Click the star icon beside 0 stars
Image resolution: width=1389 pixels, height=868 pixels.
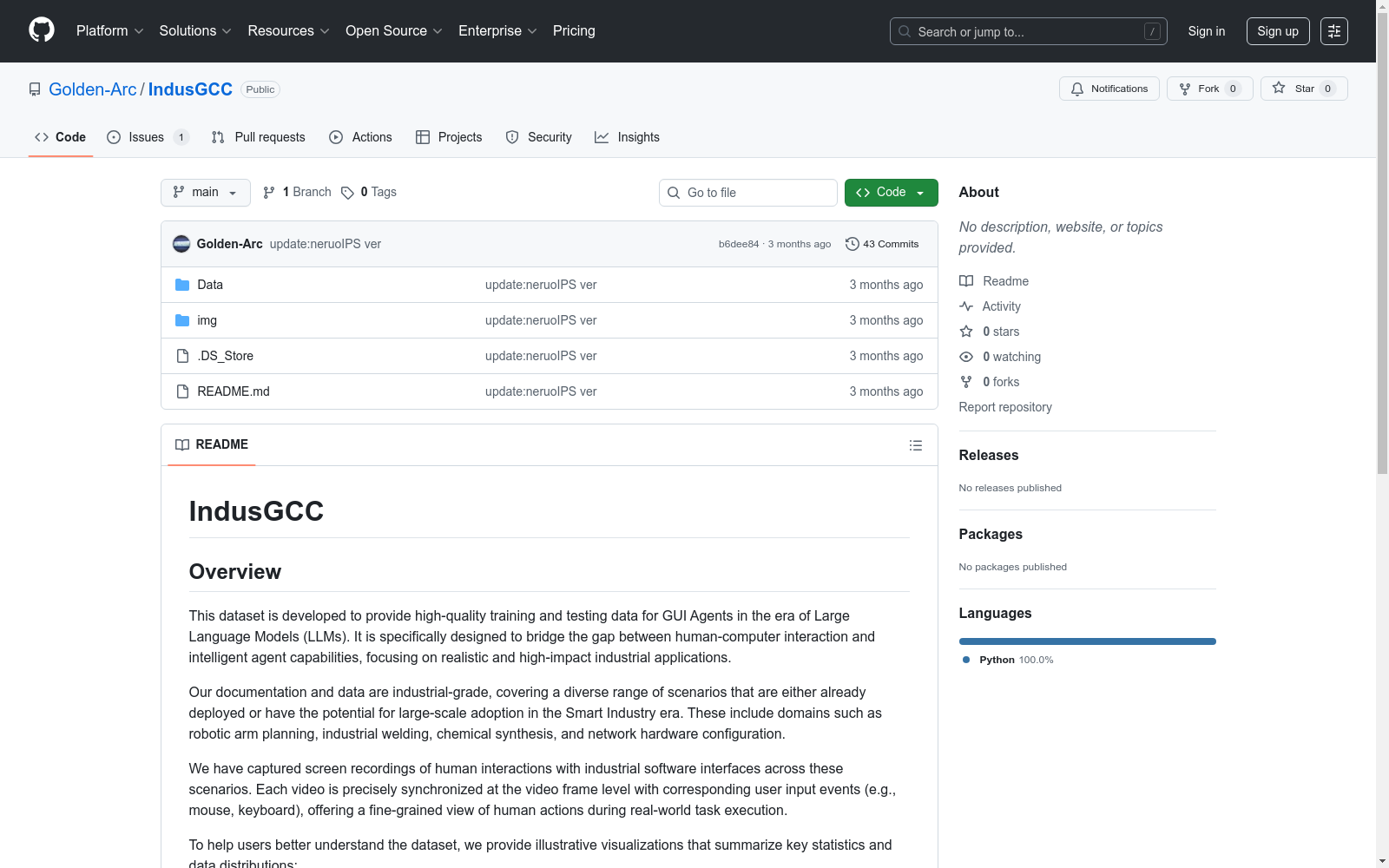point(966,332)
